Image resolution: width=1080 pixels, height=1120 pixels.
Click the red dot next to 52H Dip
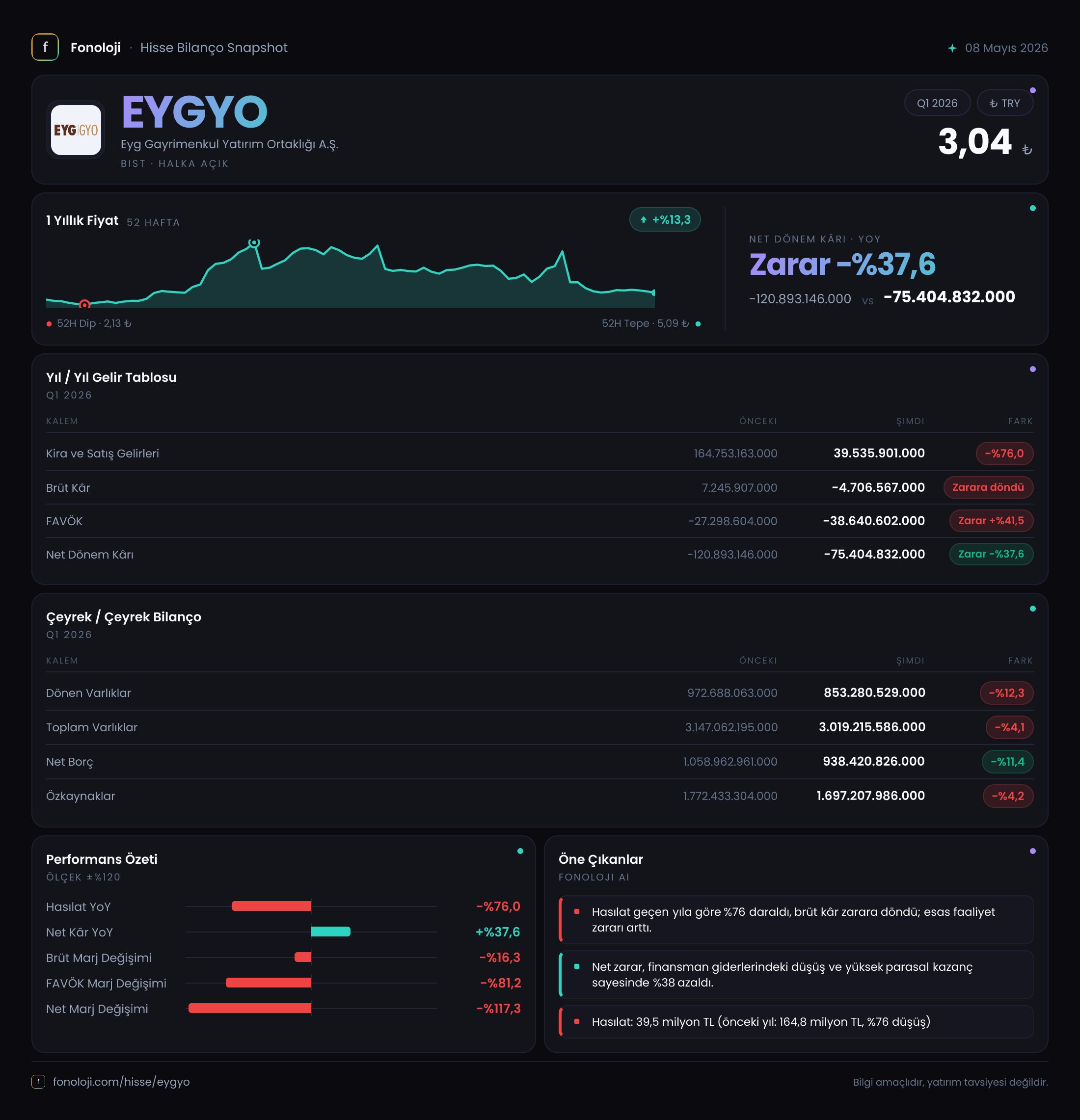49,324
